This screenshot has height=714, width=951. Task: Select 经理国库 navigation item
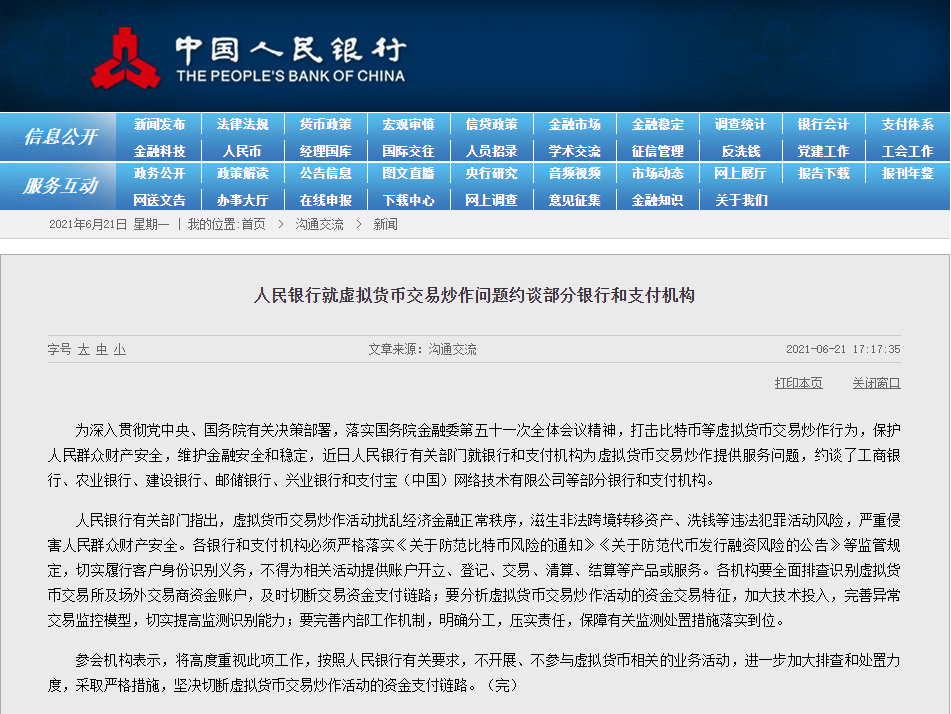[x=325, y=151]
